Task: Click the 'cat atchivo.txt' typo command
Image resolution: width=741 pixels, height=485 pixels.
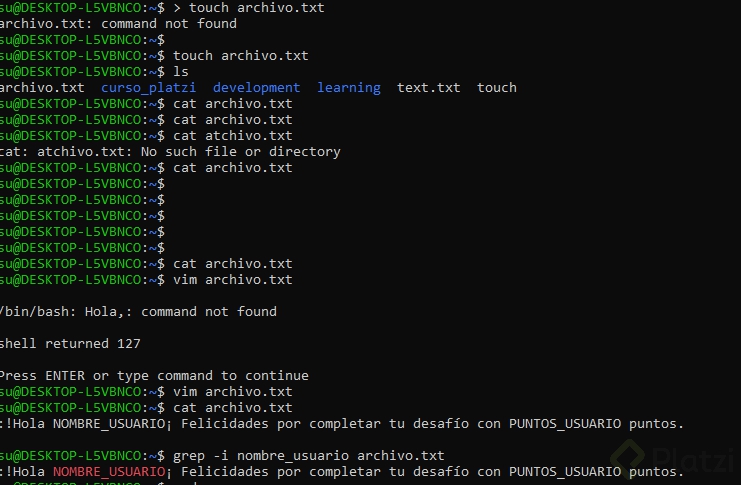Action: (x=233, y=136)
